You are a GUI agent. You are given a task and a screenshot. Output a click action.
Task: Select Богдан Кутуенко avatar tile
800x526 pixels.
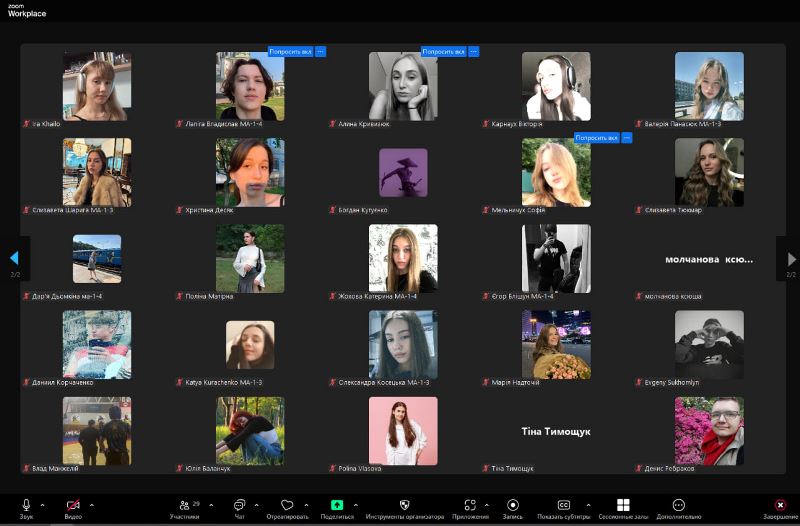[403, 172]
